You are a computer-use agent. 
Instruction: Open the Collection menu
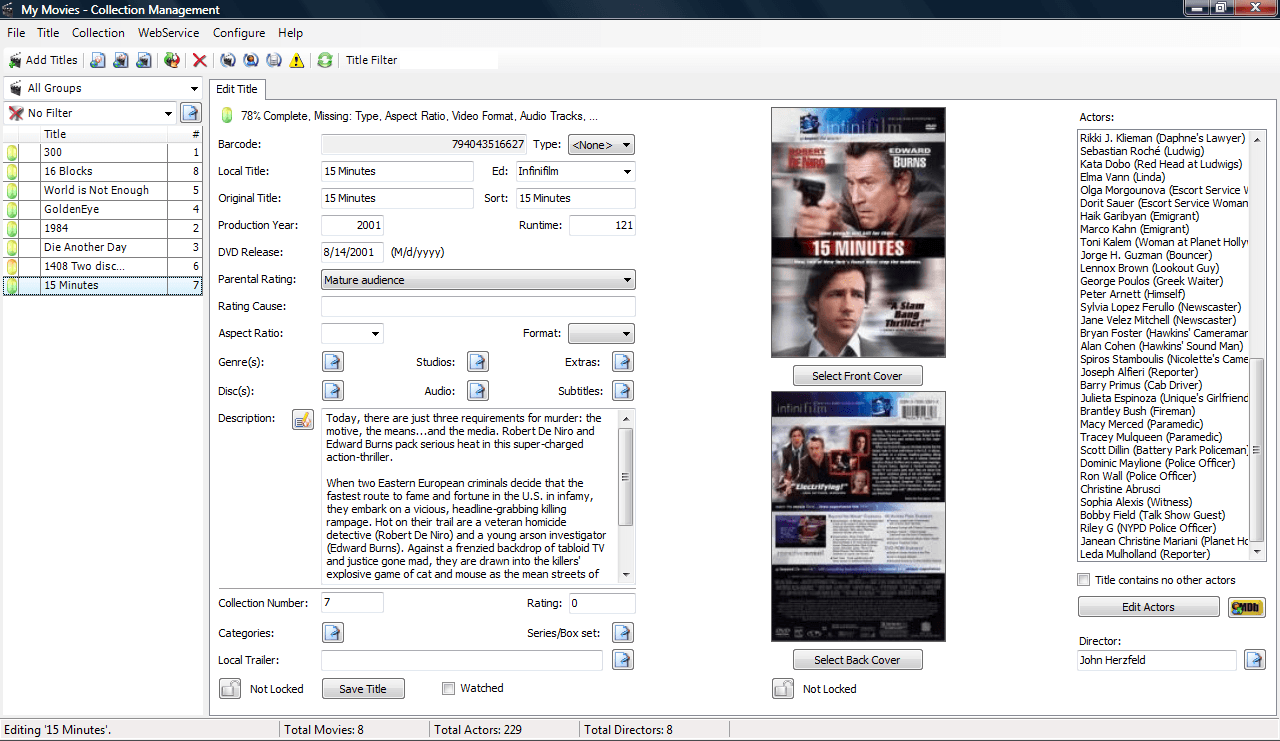98,33
